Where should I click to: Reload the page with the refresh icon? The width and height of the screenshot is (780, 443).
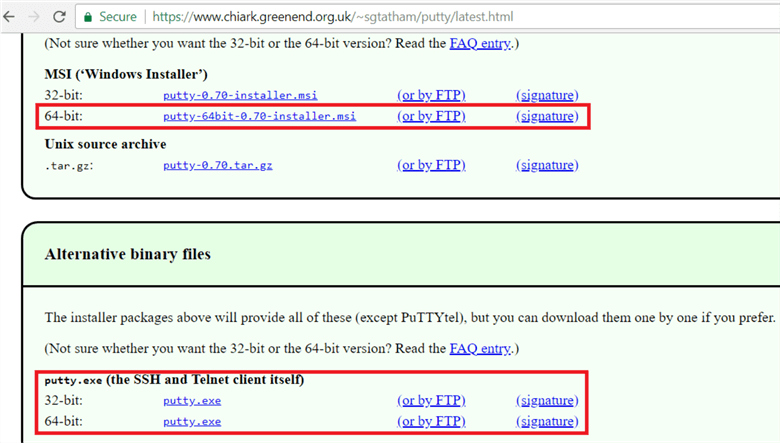pyautogui.click(x=59, y=17)
